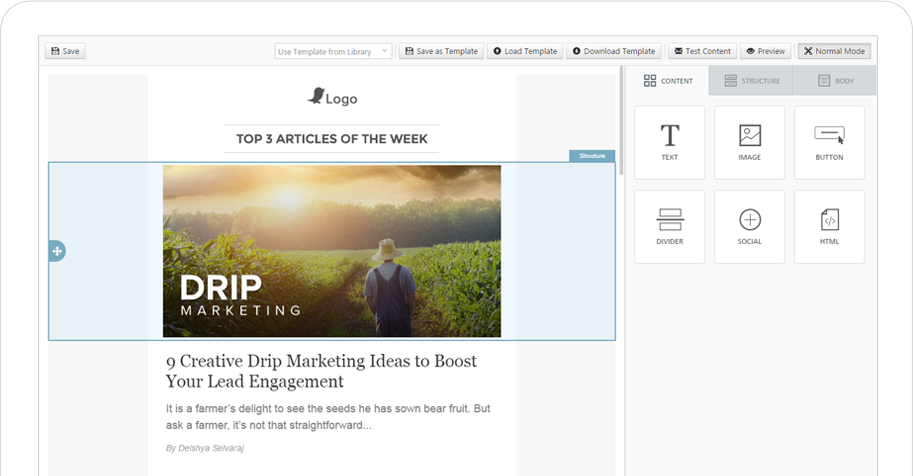
Task: Switch to the Body tab
Action: [x=835, y=81]
